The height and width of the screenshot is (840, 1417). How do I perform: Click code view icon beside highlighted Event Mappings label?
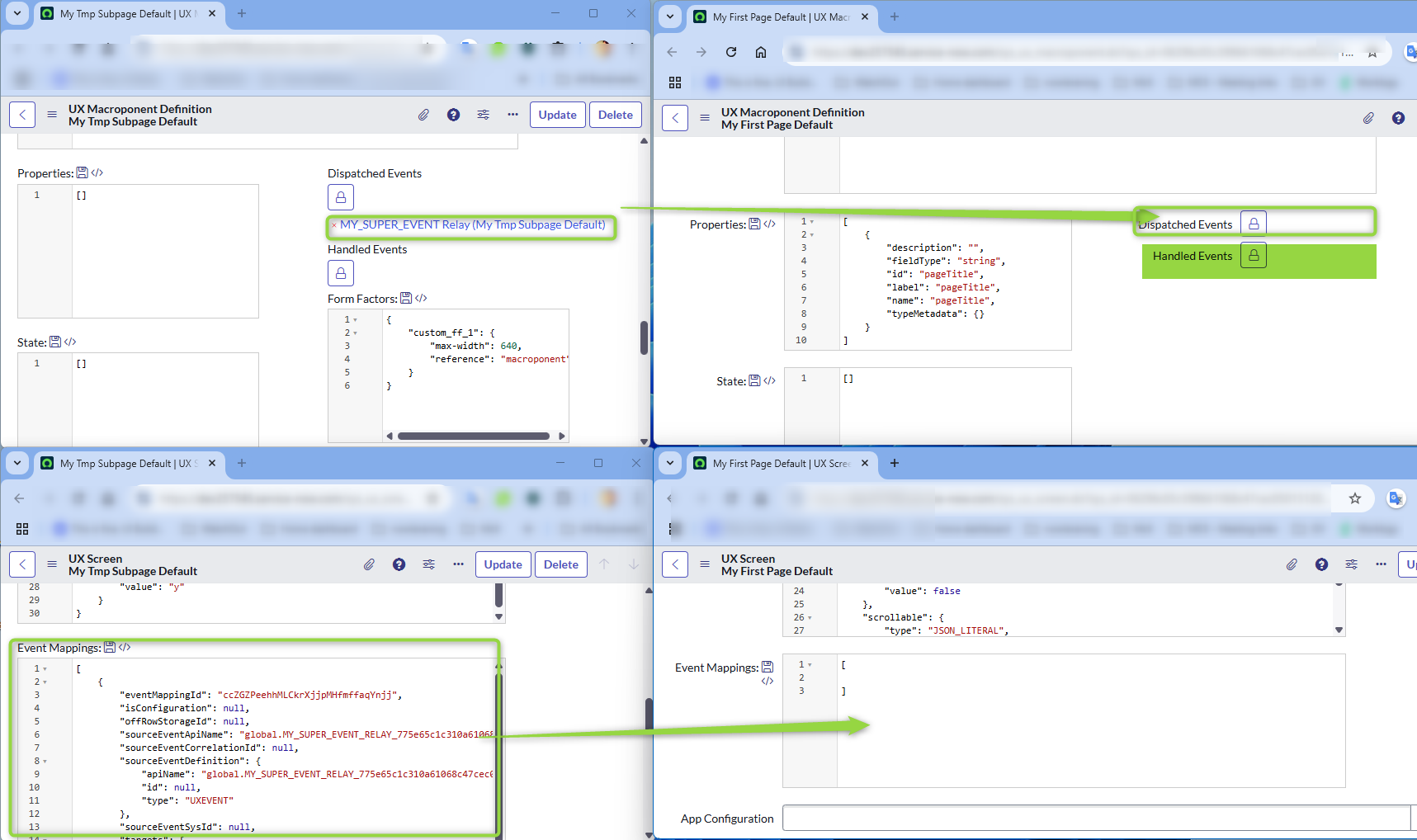pyautogui.click(x=125, y=648)
